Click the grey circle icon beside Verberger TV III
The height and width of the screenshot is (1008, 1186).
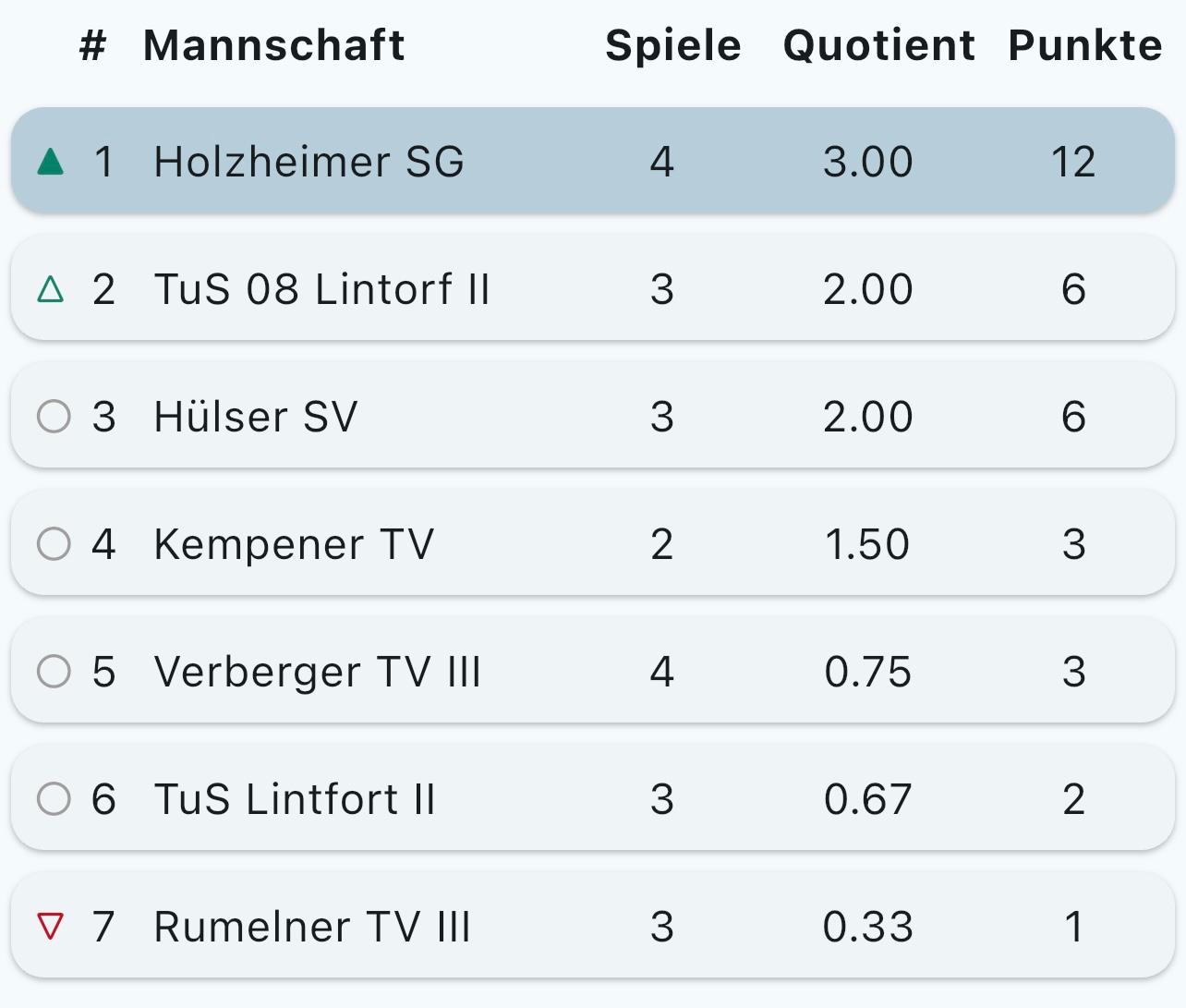coord(54,672)
